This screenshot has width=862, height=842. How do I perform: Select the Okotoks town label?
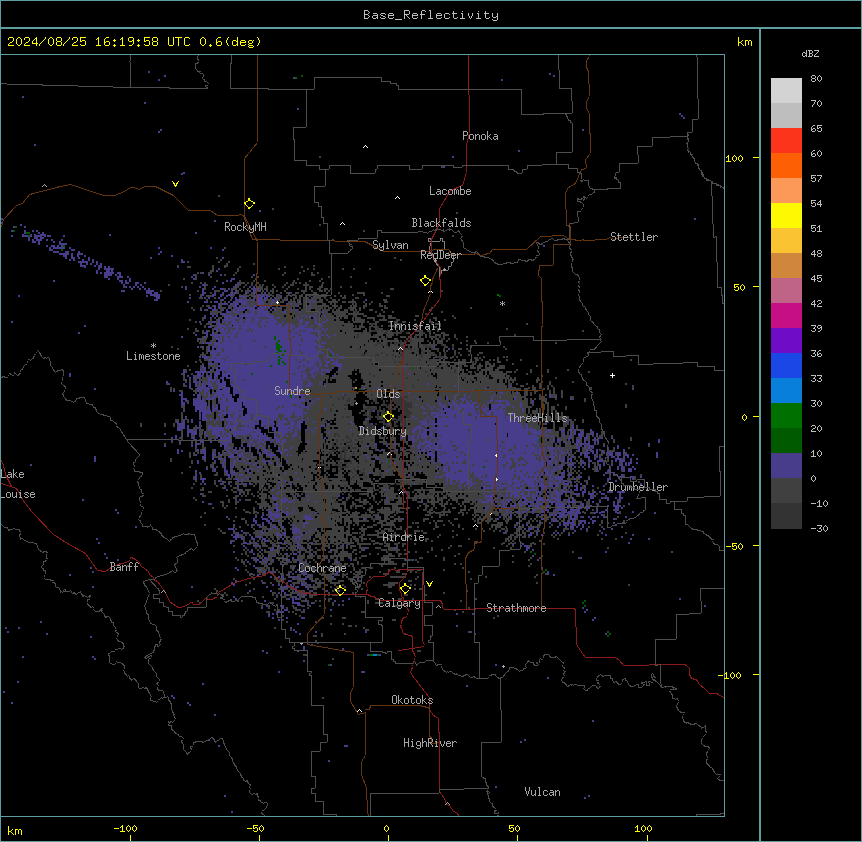[x=412, y=700]
